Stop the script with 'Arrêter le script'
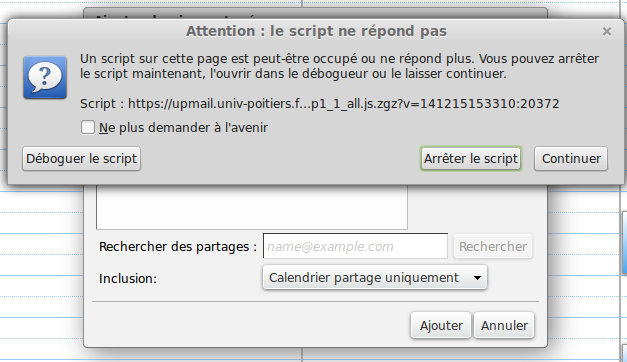The image size is (627, 362). pos(471,159)
